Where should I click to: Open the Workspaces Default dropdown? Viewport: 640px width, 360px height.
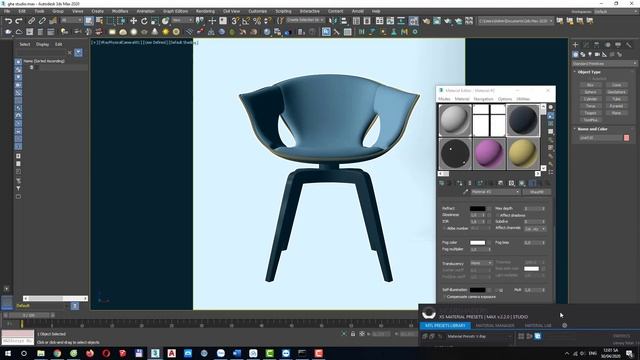coord(616,11)
